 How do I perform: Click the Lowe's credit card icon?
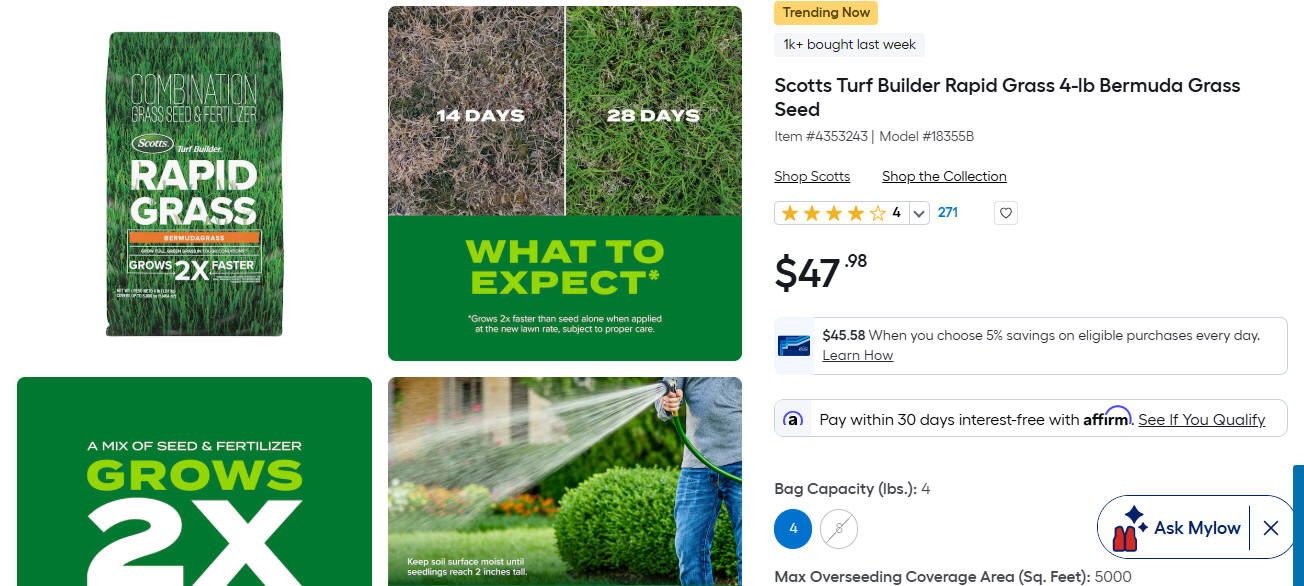pyautogui.click(x=794, y=346)
